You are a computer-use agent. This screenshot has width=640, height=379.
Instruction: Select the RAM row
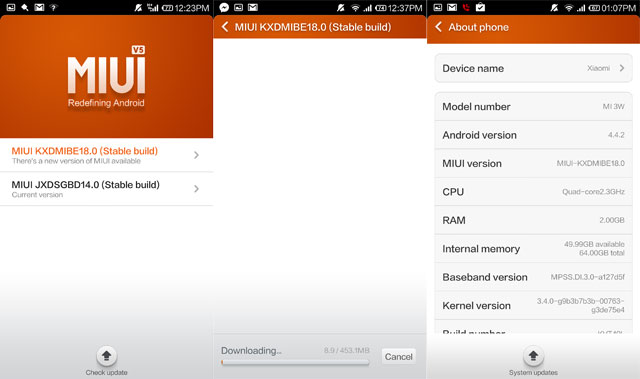533,220
